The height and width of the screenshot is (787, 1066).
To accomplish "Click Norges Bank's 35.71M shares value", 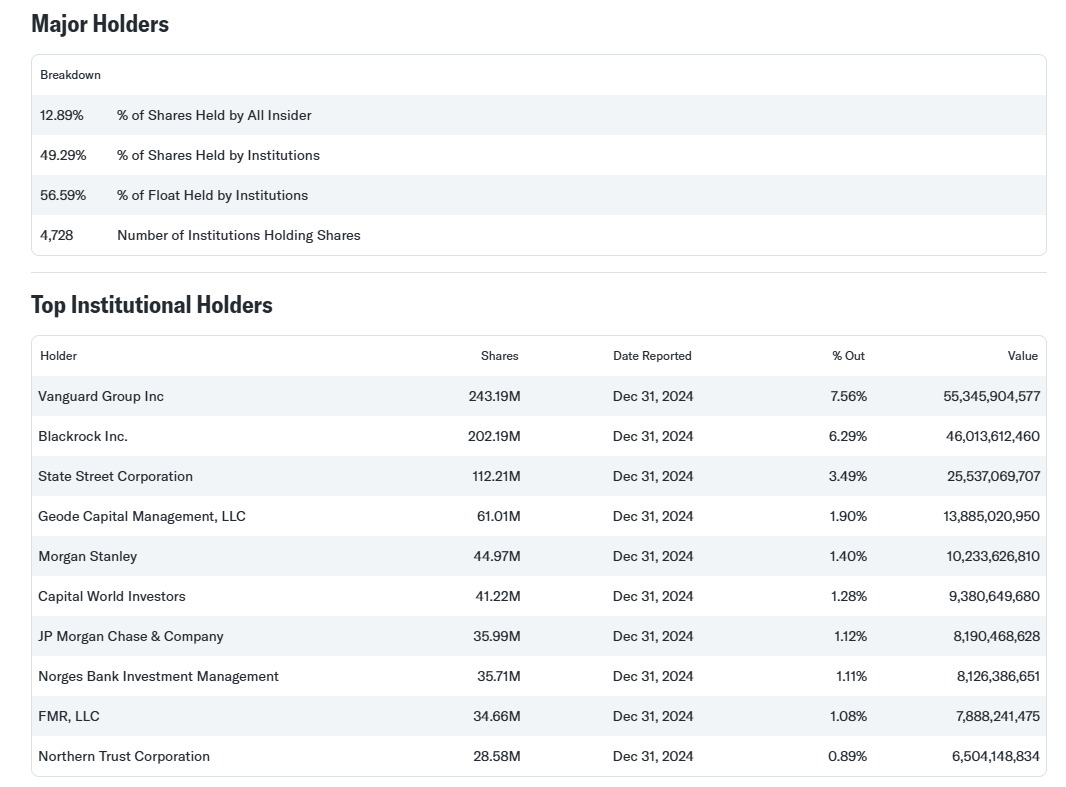I will tap(499, 676).
